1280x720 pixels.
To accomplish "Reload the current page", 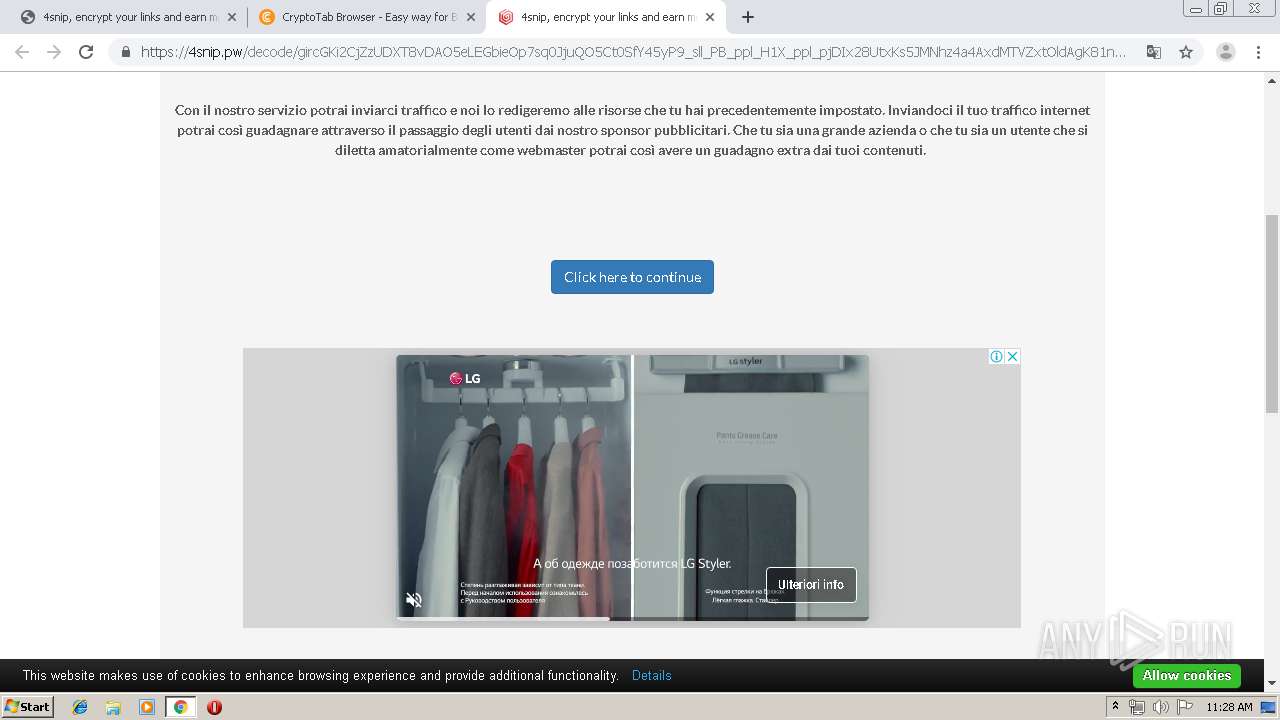I will point(86,52).
